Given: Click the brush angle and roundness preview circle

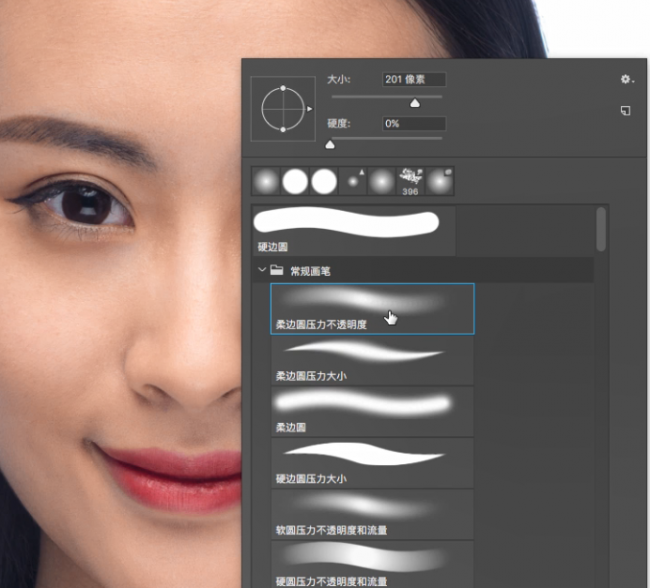Looking at the screenshot, I should tap(283, 109).
